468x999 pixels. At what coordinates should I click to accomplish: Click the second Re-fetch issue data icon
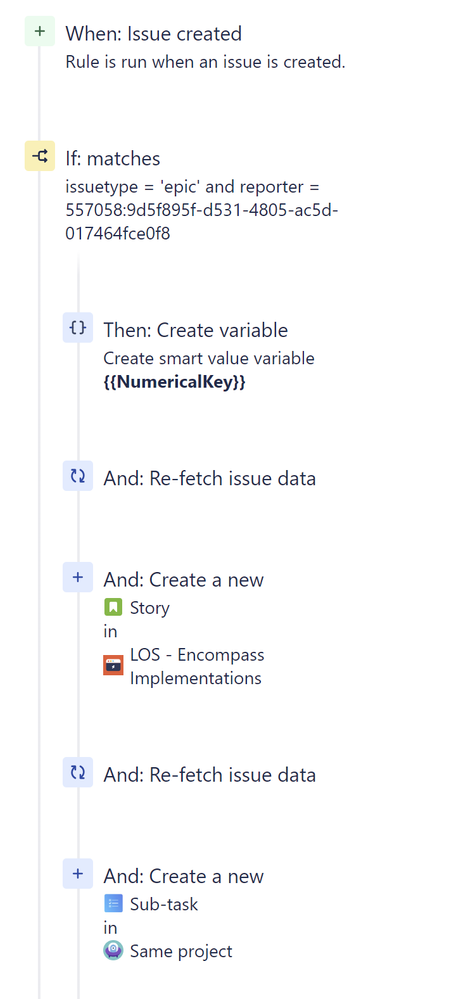pyautogui.click(x=78, y=773)
